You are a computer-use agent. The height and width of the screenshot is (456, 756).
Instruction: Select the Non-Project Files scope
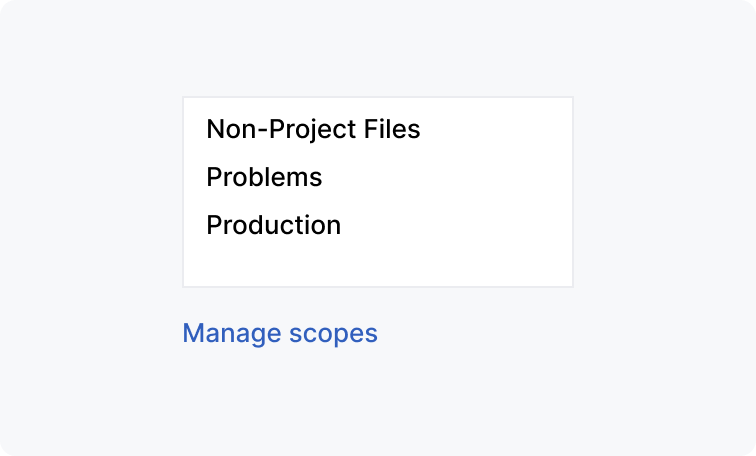pyautogui.click(x=313, y=129)
